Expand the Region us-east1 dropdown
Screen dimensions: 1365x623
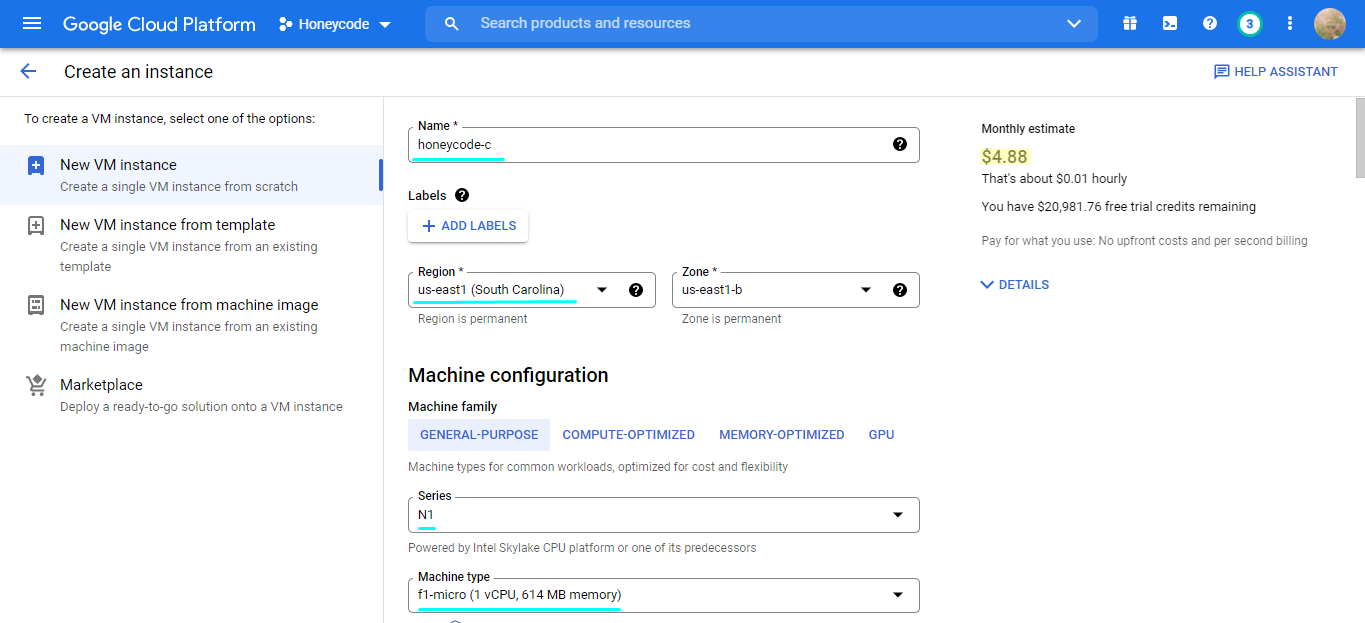point(602,290)
